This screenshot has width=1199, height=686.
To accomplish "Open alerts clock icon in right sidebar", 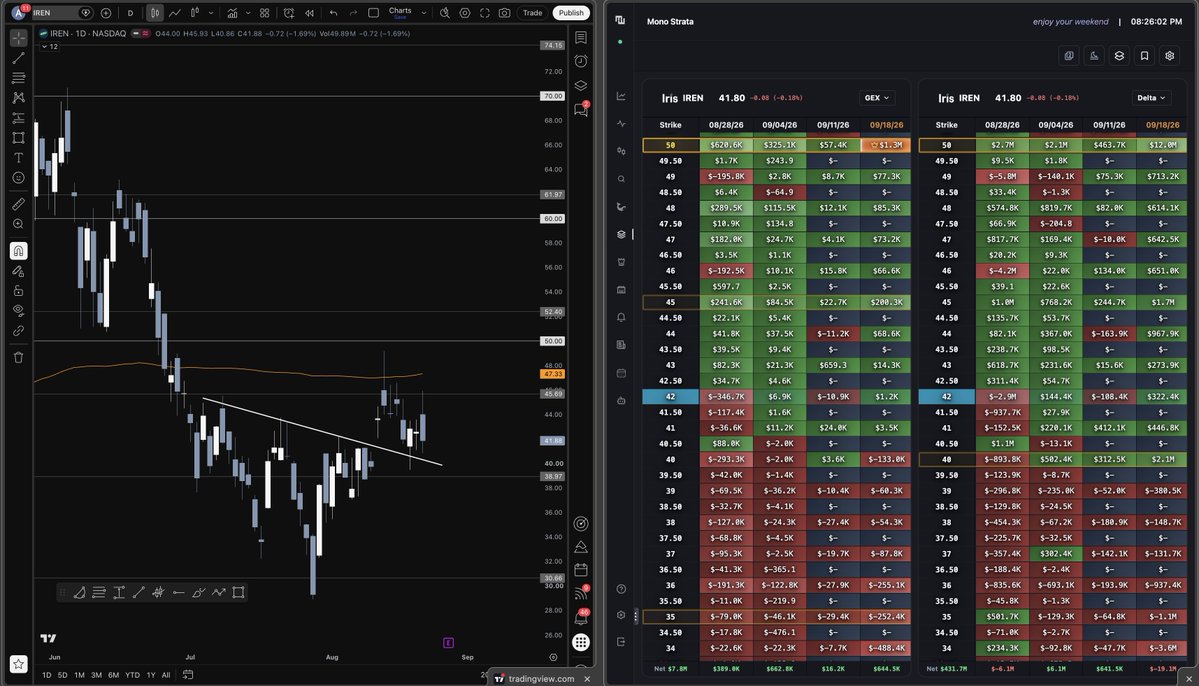I will 581,61.
